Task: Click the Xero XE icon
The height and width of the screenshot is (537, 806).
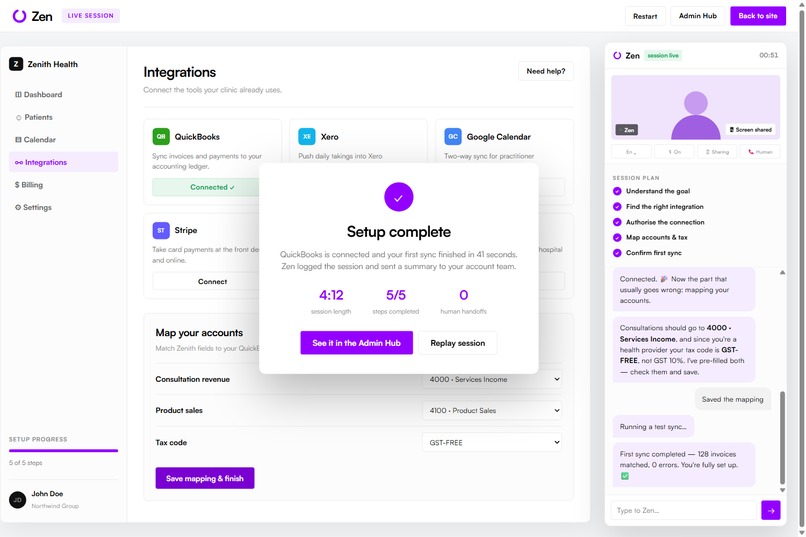Action: (307, 137)
